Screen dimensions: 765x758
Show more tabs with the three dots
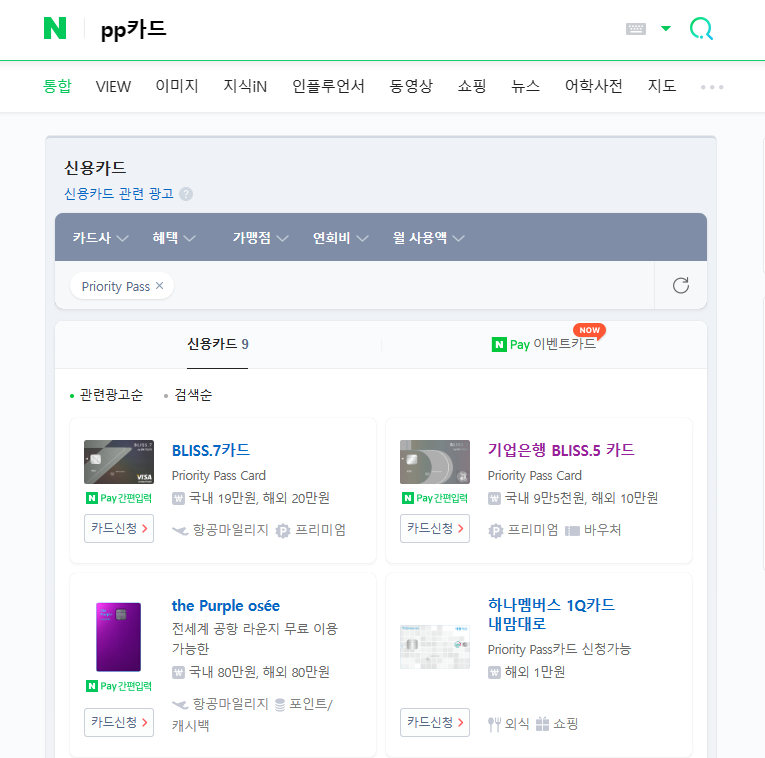(712, 87)
